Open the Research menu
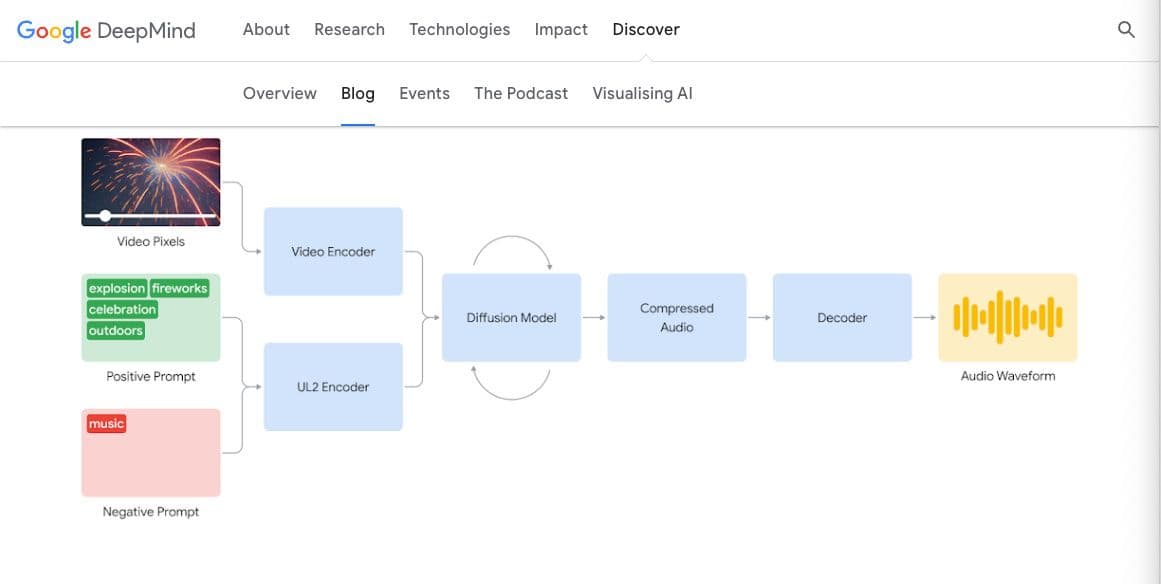1161x584 pixels. tap(349, 30)
